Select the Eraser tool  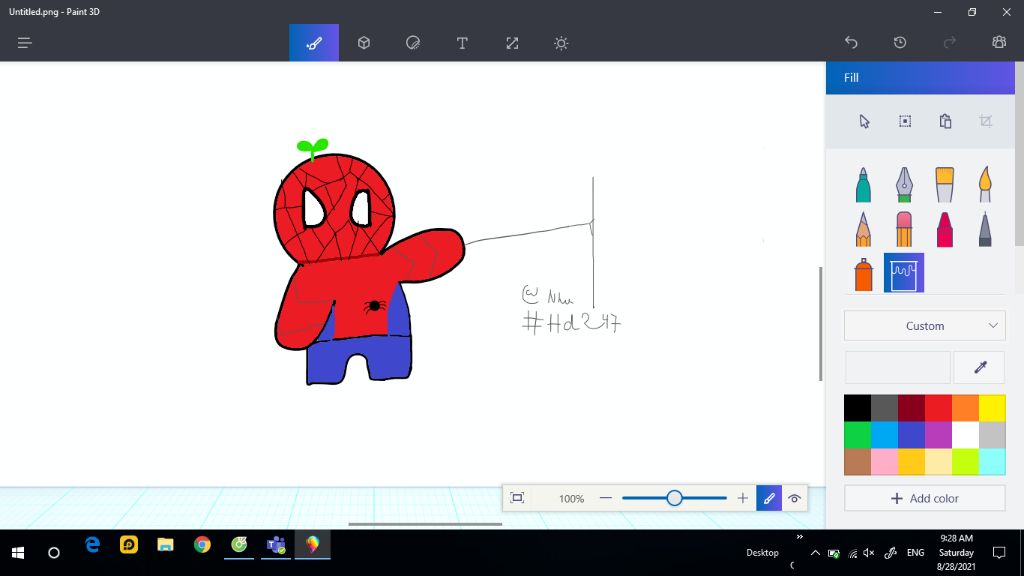coord(904,229)
